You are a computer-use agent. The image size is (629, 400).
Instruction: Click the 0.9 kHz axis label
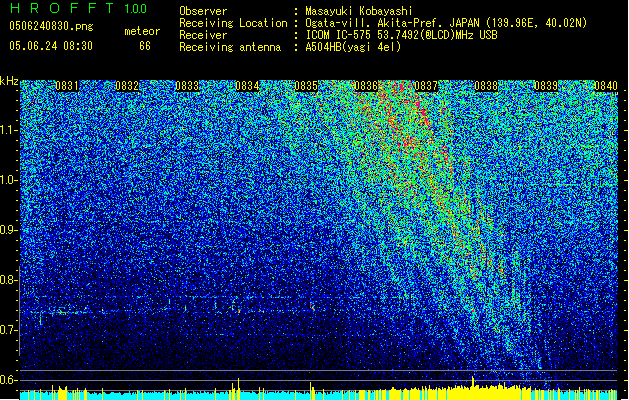click(x=8, y=230)
